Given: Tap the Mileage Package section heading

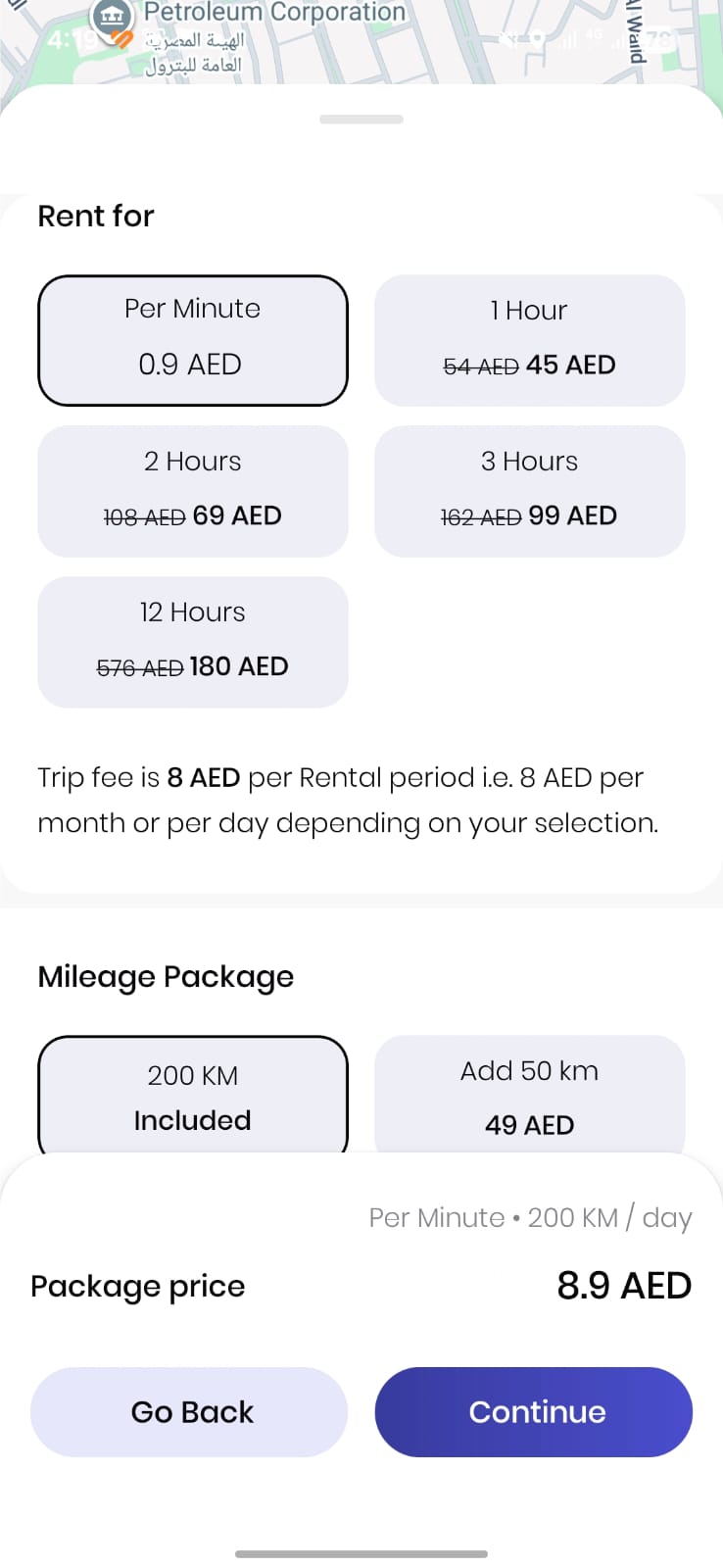Looking at the screenshot, I should tap(166, 977).
